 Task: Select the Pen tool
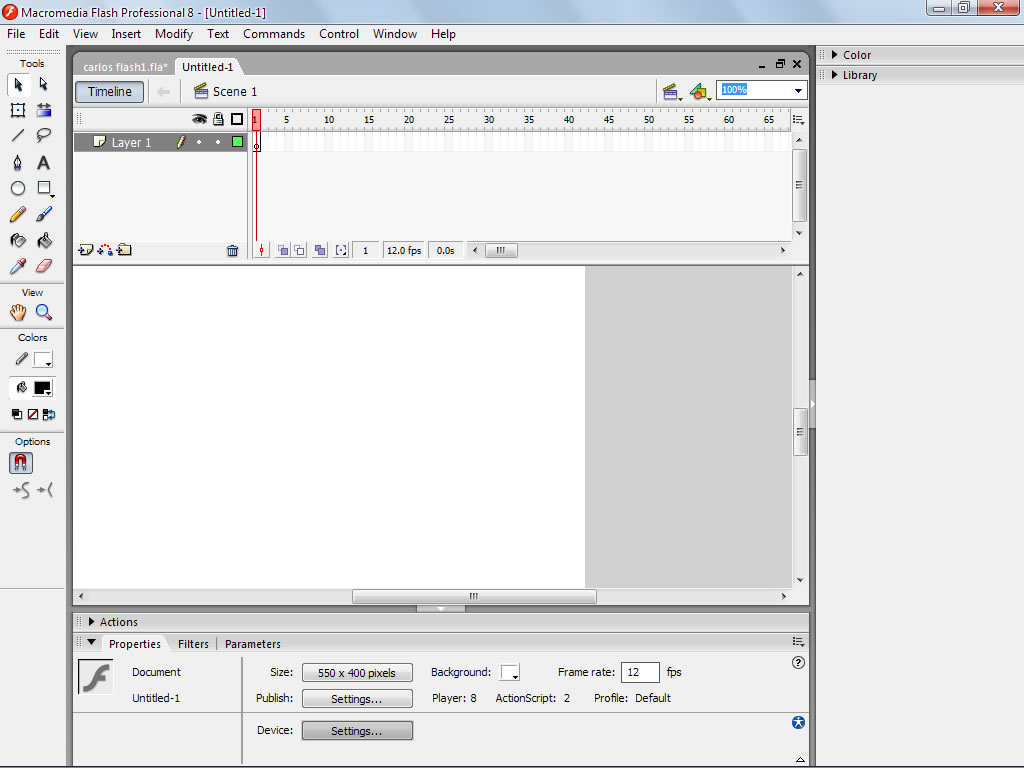[18, 162]
